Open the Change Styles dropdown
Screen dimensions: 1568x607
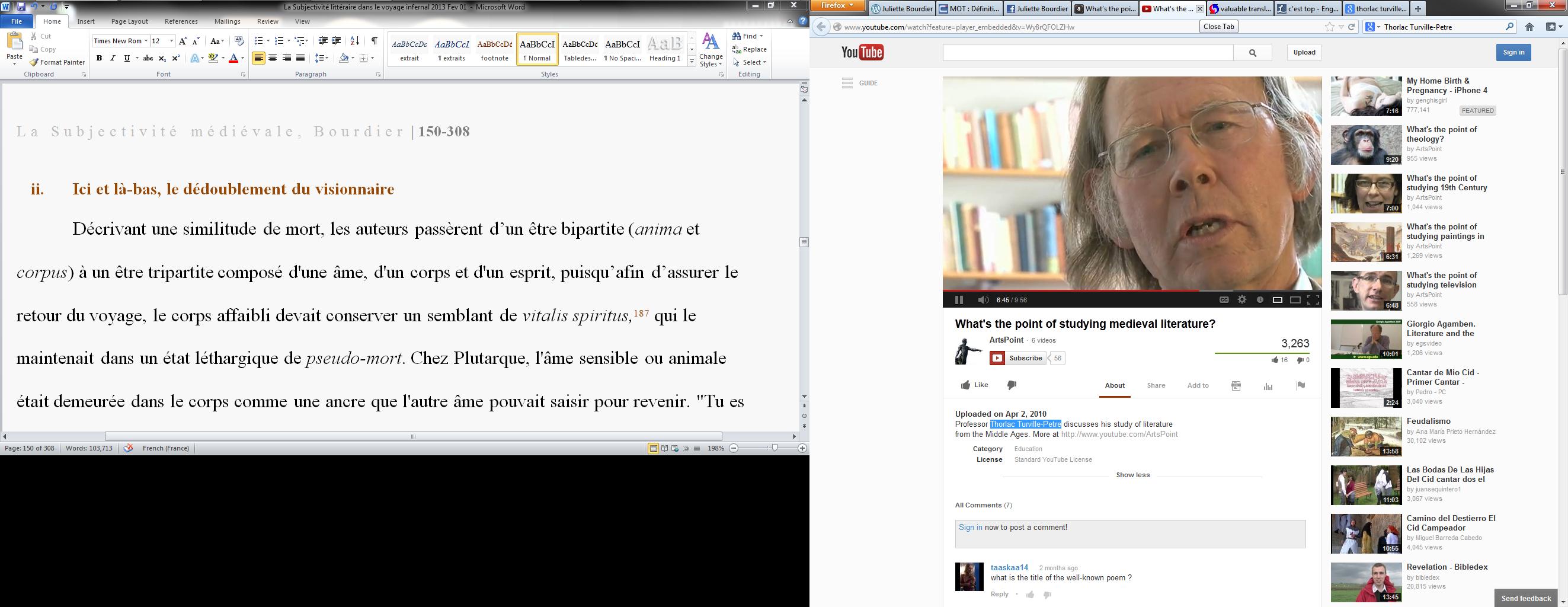pyautogui.click(x=711, y=51)
